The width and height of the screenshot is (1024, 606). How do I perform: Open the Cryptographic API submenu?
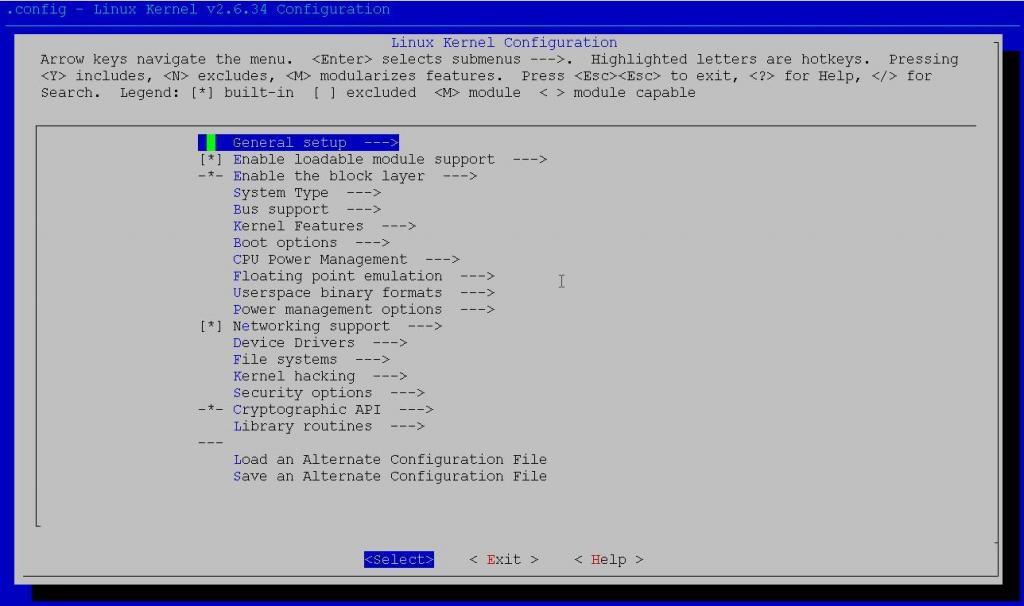pos(333,409)
